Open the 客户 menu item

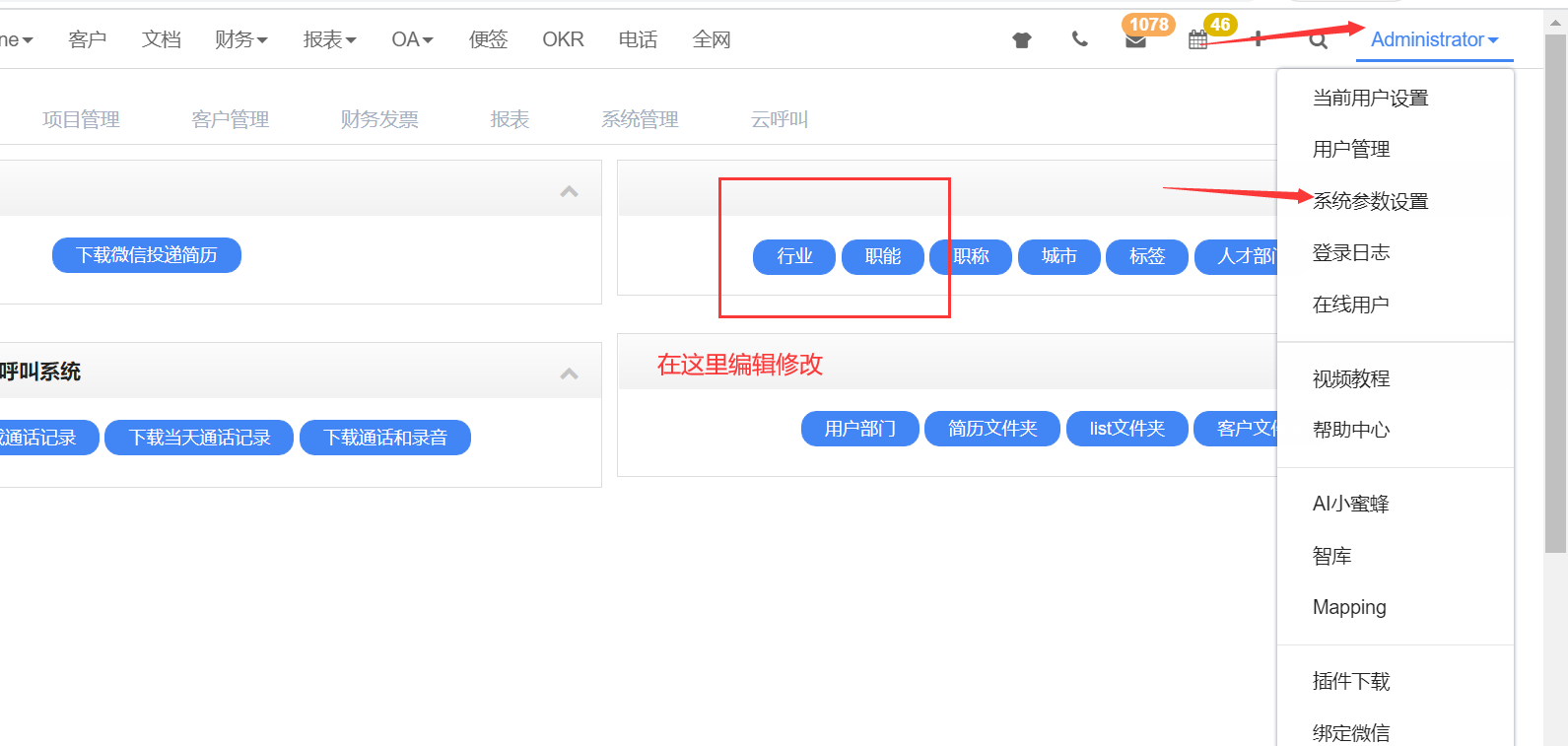pos(88,39)
